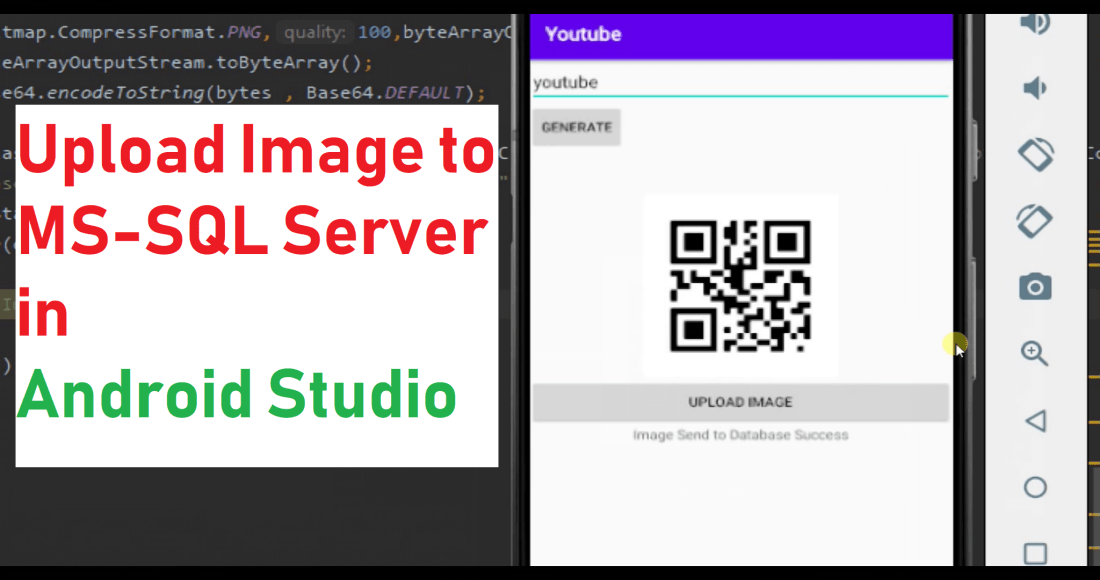Screen dimensions: 1100x580
Task: Rotate the emulator left
Action: click(1035, 154)
